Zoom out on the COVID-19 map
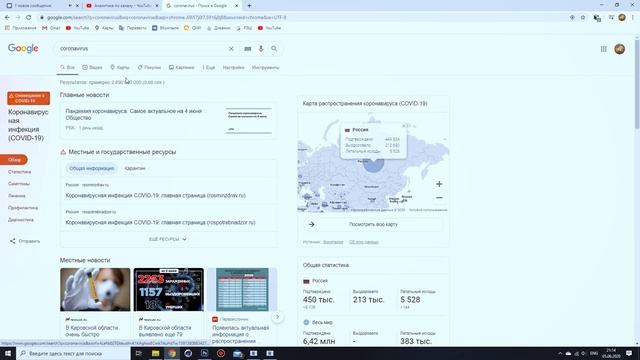The image size is (640, 360). coord(439,198)
